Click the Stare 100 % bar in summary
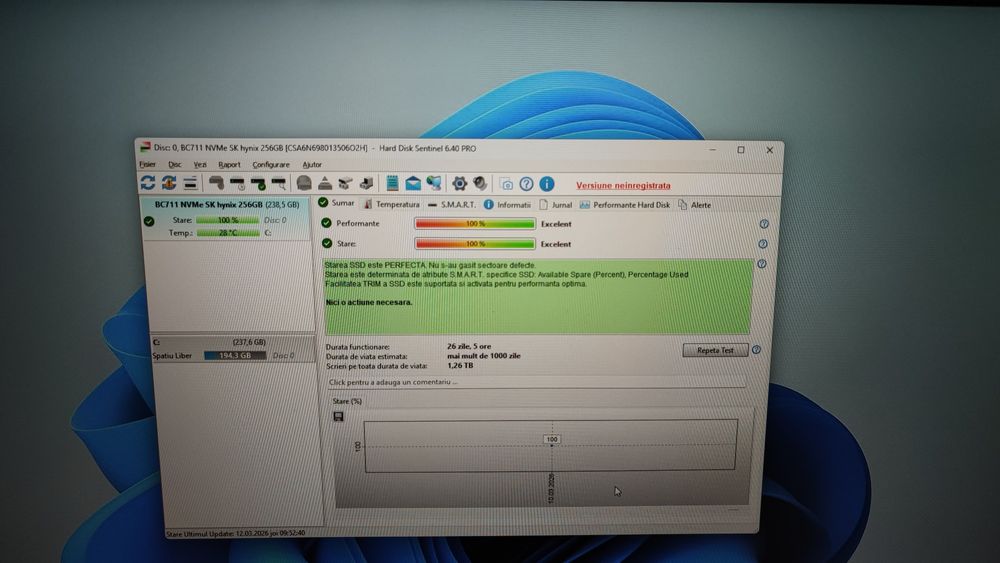The width and height of the screenshot is (1000, 563). (474, 244)
